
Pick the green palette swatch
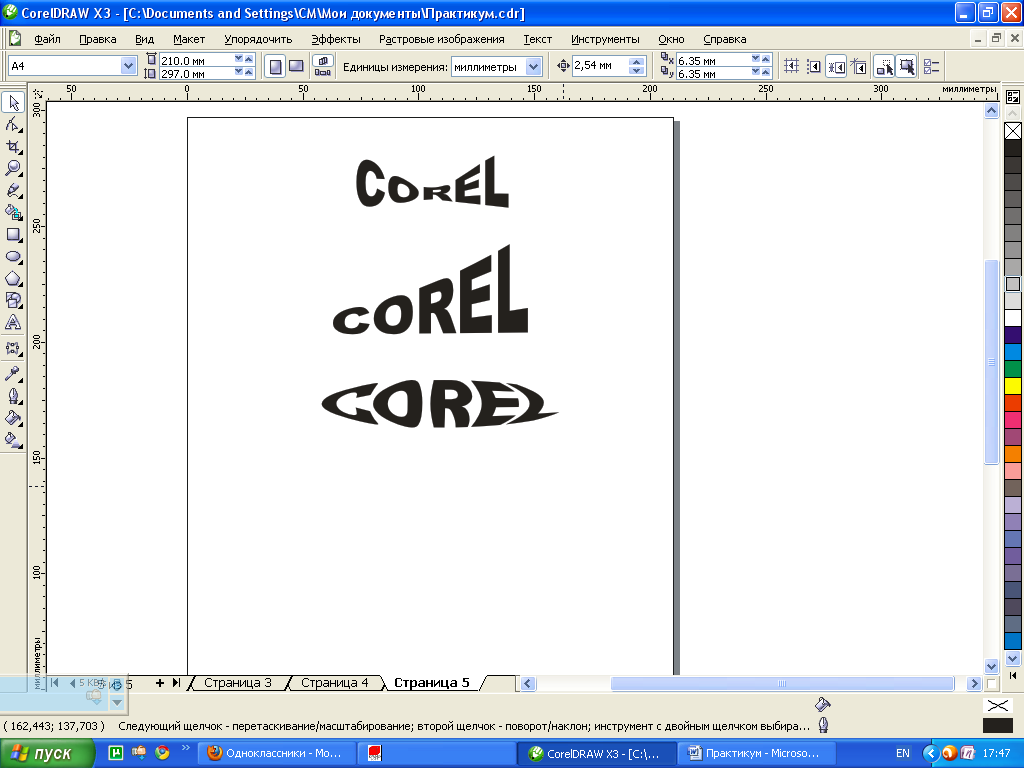click(1013, 369)
